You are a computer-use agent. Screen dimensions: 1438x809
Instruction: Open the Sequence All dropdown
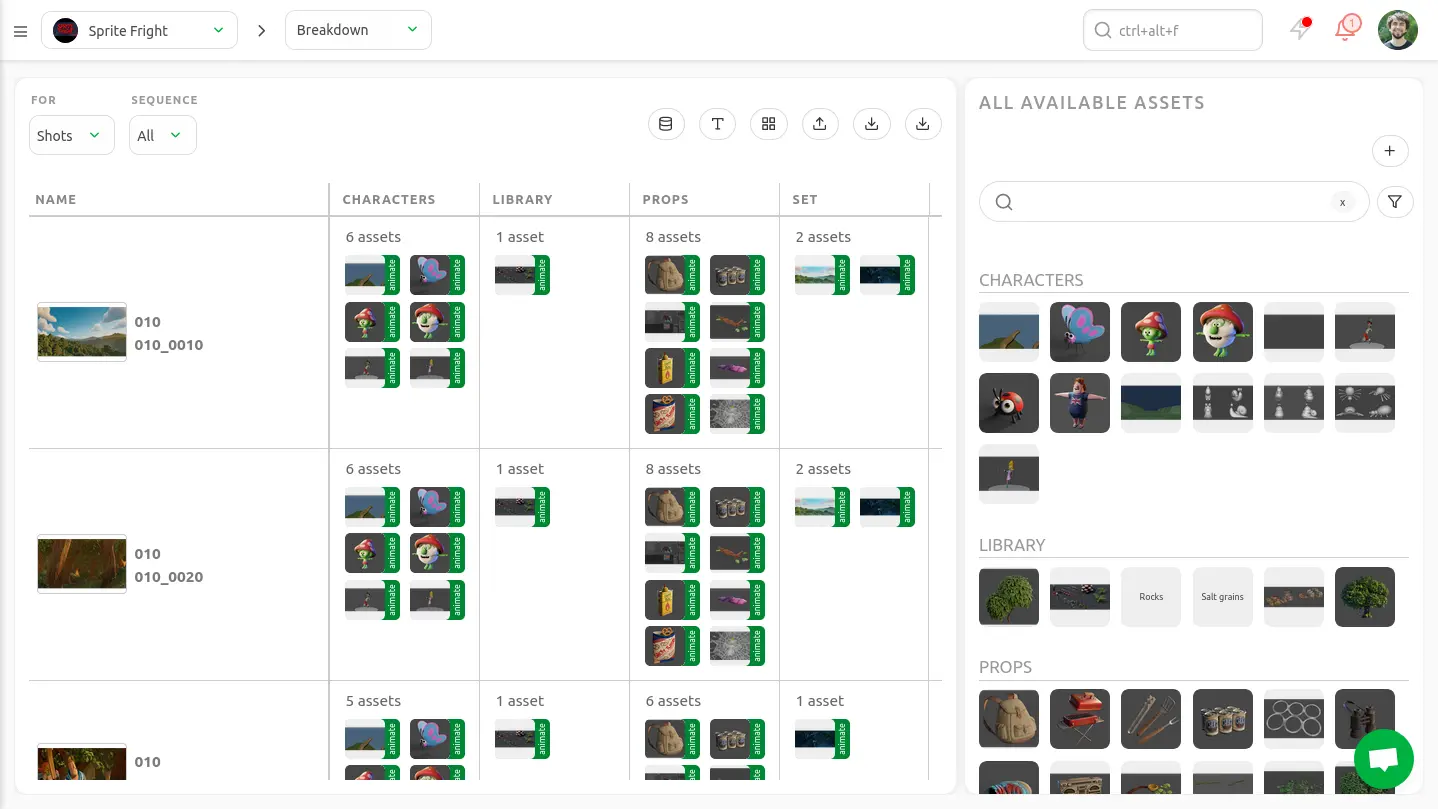[162, 135]
